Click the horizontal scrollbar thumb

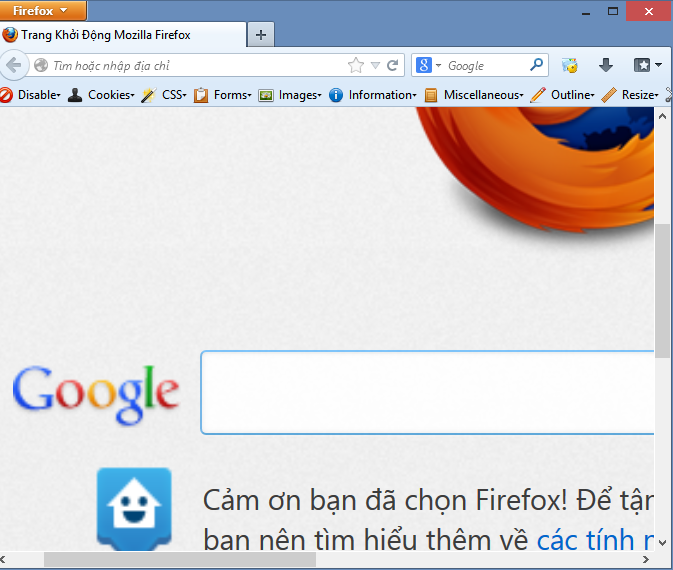pyautogui.click(x=180, y=559)
